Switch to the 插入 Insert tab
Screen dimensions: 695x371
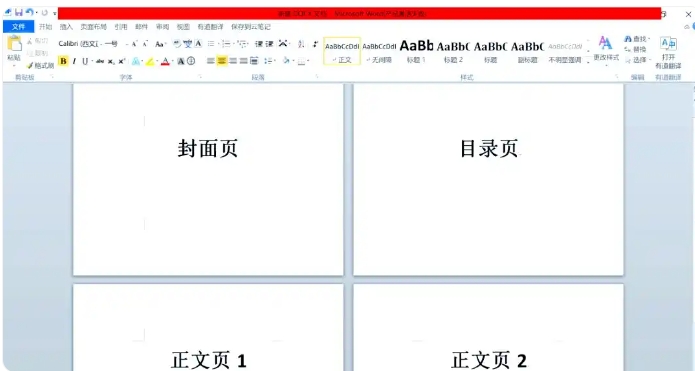[66, 27]
